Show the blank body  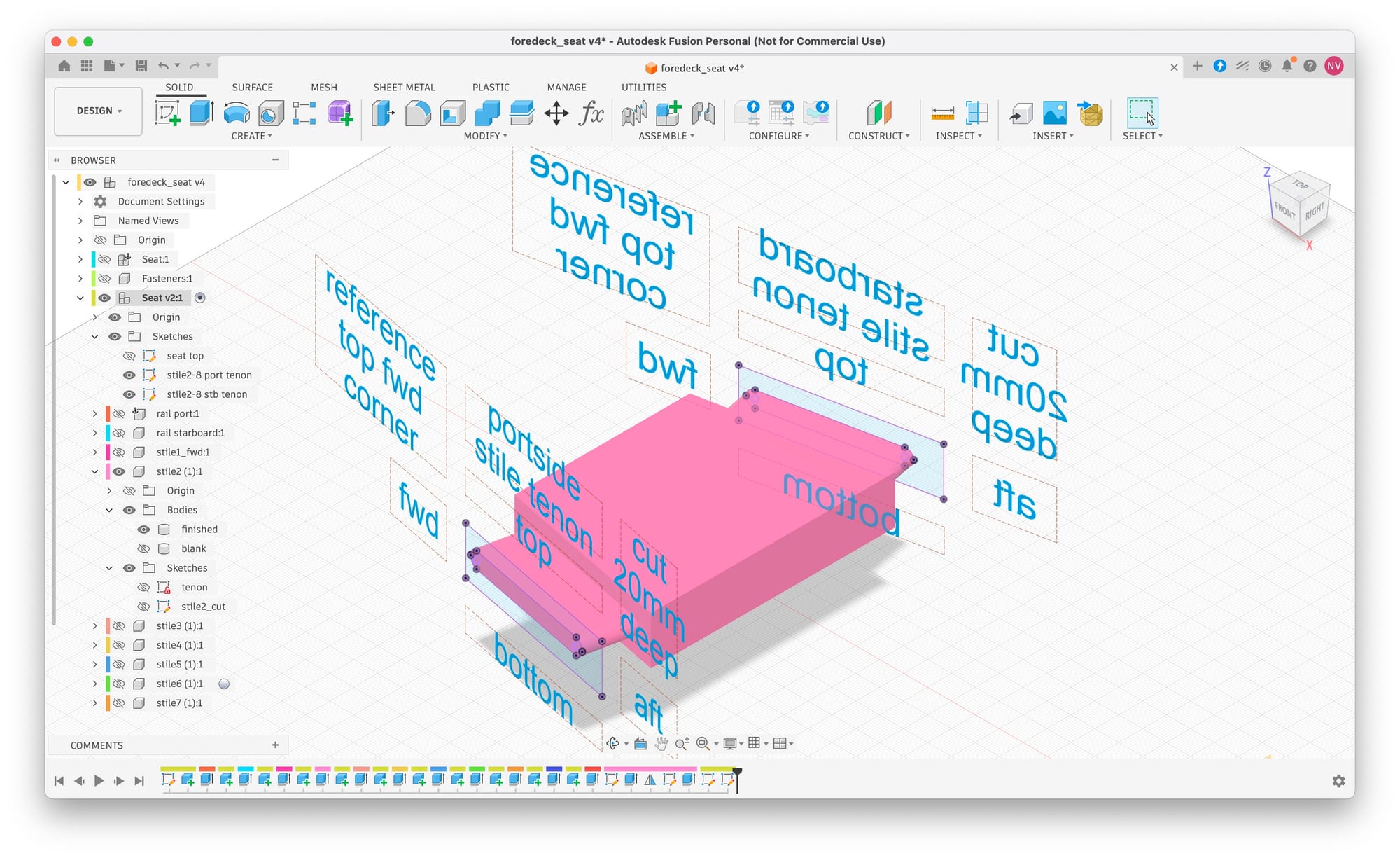coord(143,548)
